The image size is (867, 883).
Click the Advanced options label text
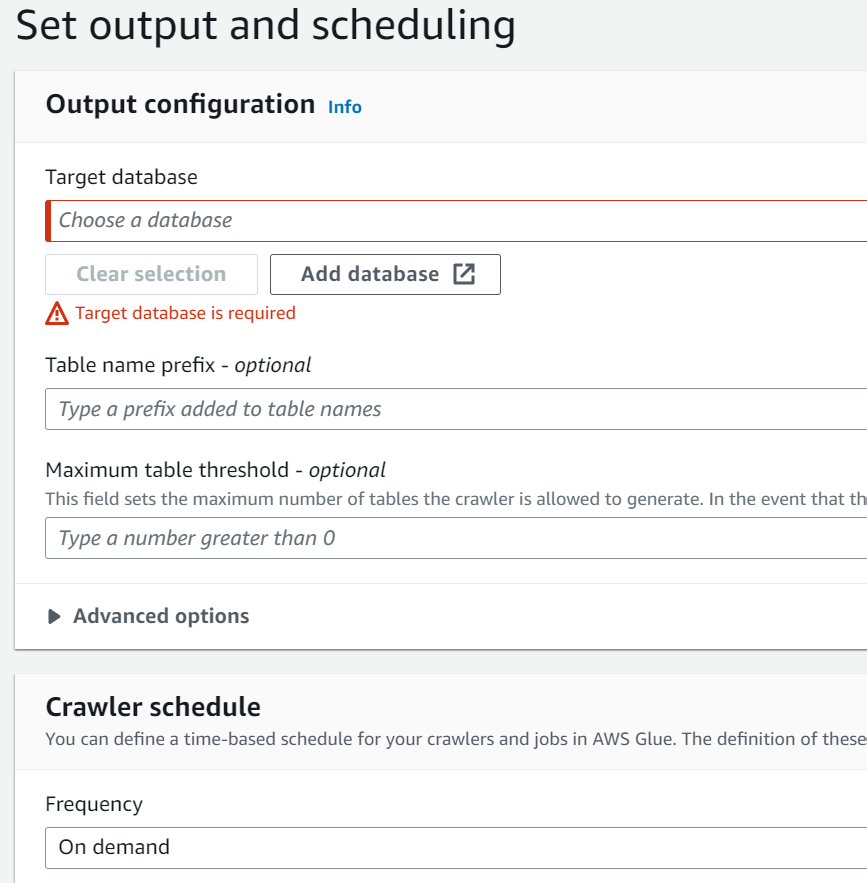161,616
